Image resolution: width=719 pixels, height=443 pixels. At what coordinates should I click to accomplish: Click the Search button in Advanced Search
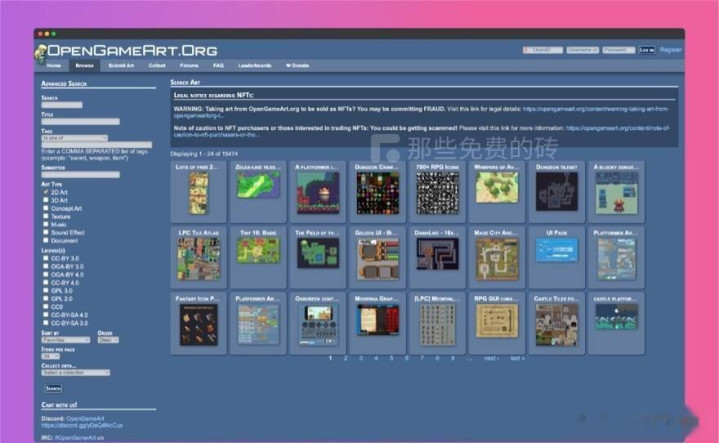pos(53,388)
